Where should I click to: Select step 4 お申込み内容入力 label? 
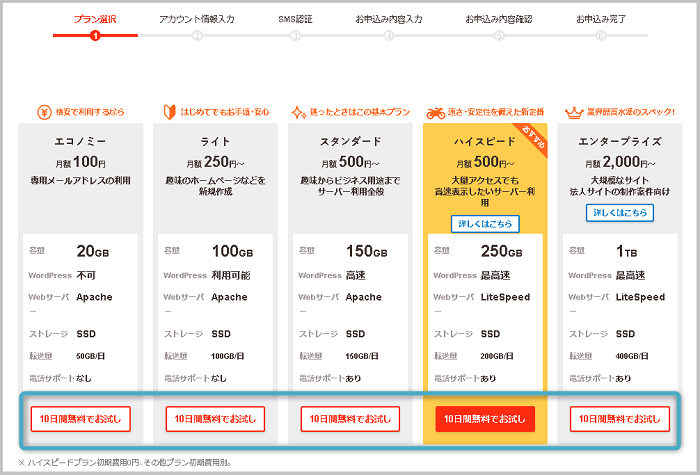pos(389,19)
